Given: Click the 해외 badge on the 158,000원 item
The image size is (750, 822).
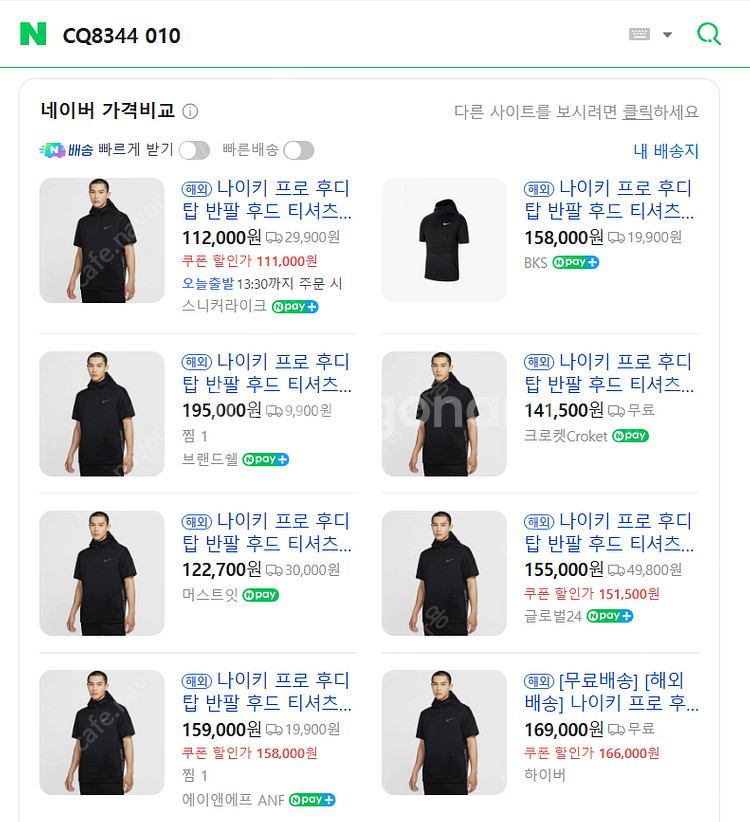Looking at the screenshot, I should point(539,189).
